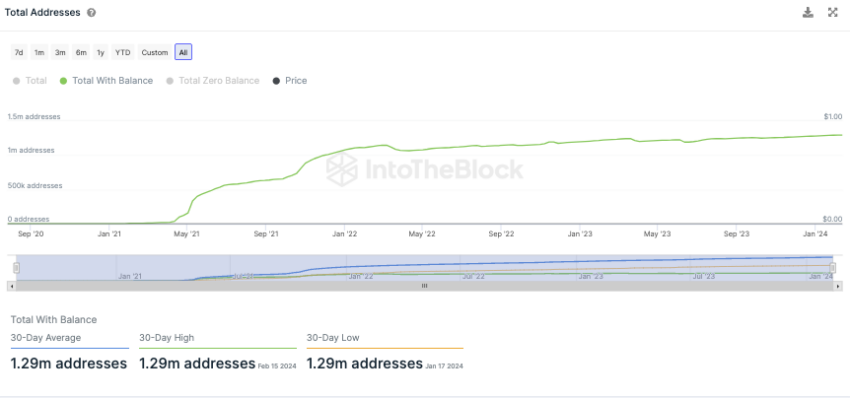Toggle the Price series legend
Screen dimensions: 850x398
pyautogui.click(x=289, y=81)
